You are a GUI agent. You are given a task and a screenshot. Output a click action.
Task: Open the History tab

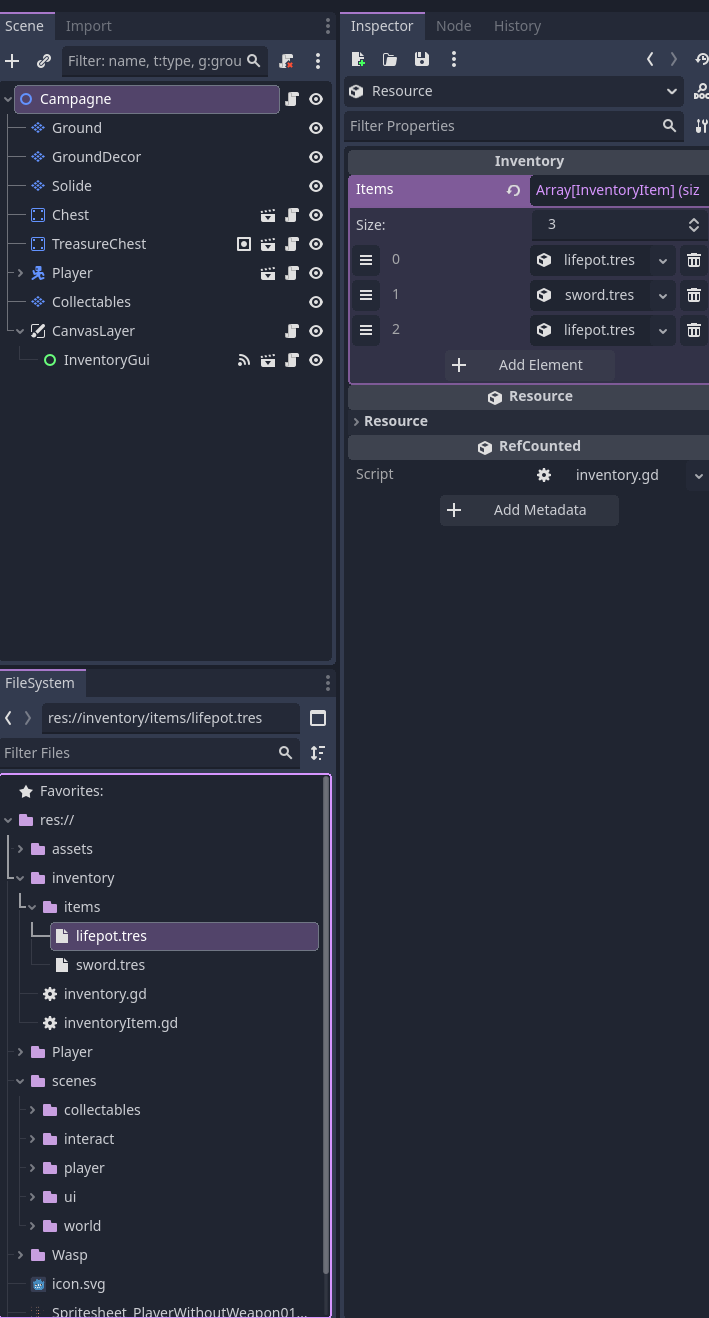(x=517, y=26)
